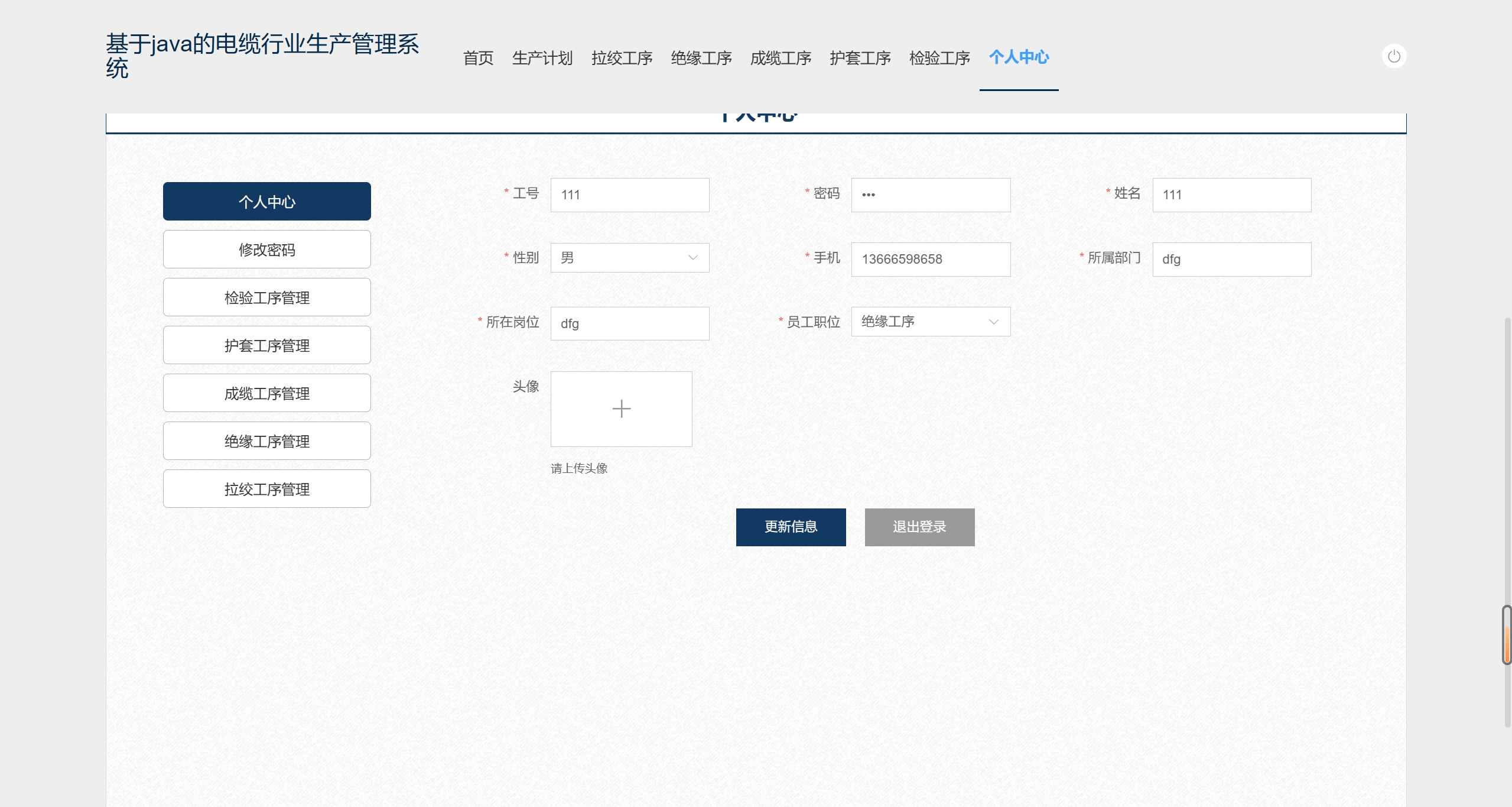Open 修改密码 in the sidebar
Screen dimensions: 1512x807
click(267, 249)
